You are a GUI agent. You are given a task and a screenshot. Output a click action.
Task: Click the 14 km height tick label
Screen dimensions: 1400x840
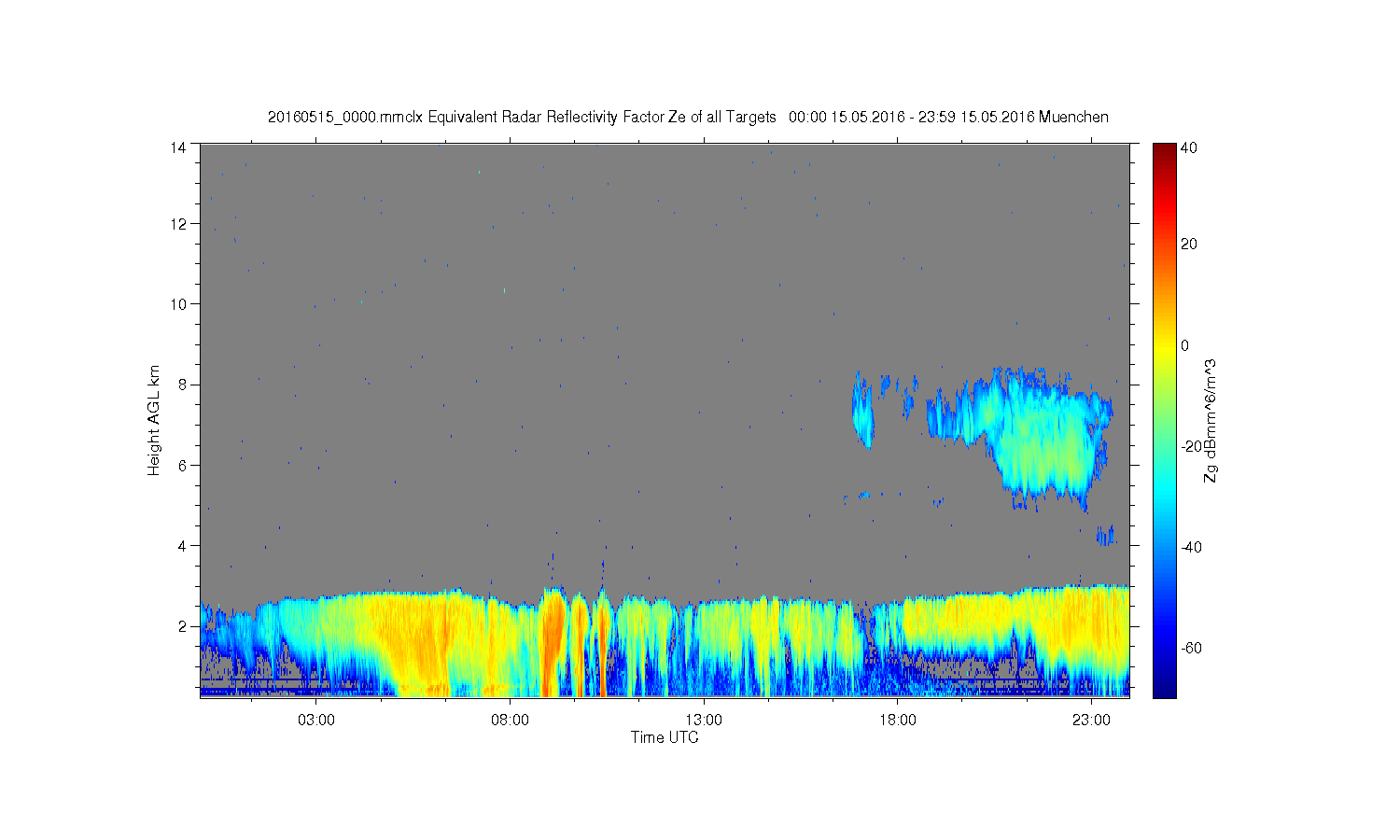tap(178, 147)
